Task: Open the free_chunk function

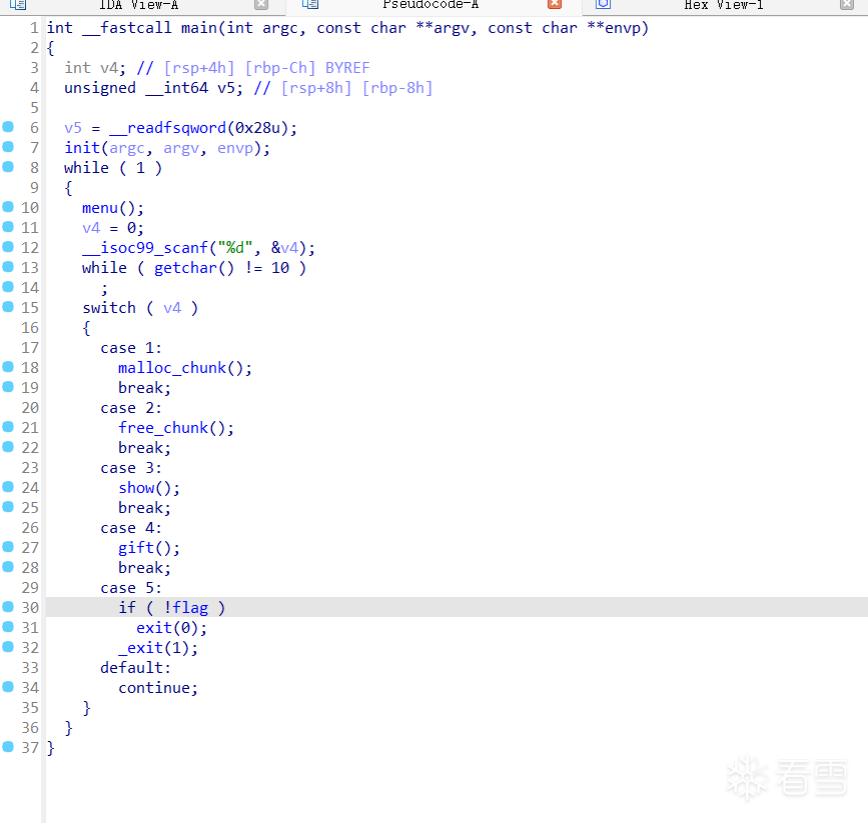Action: [163, 428]
